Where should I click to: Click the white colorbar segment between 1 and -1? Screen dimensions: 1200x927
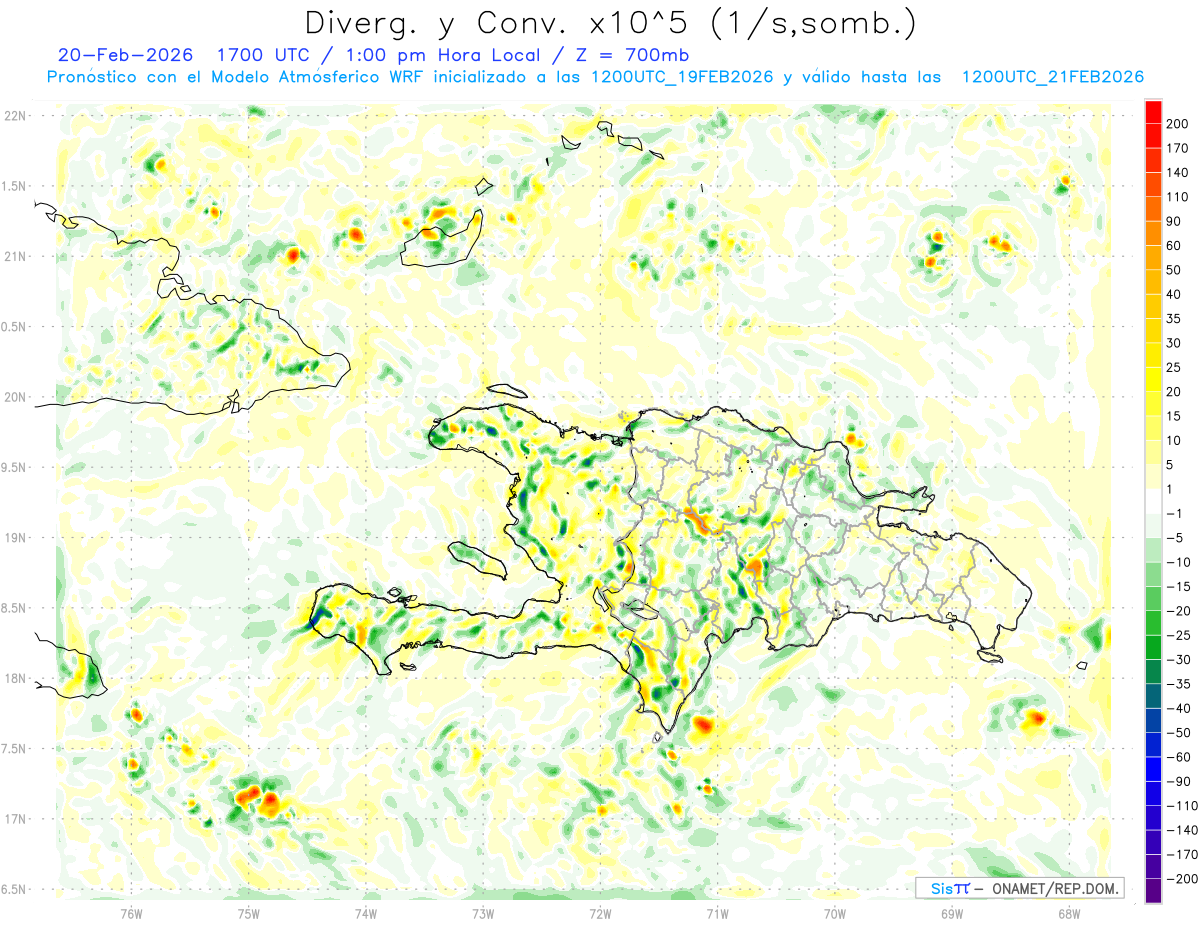[x=1153, y=501]
